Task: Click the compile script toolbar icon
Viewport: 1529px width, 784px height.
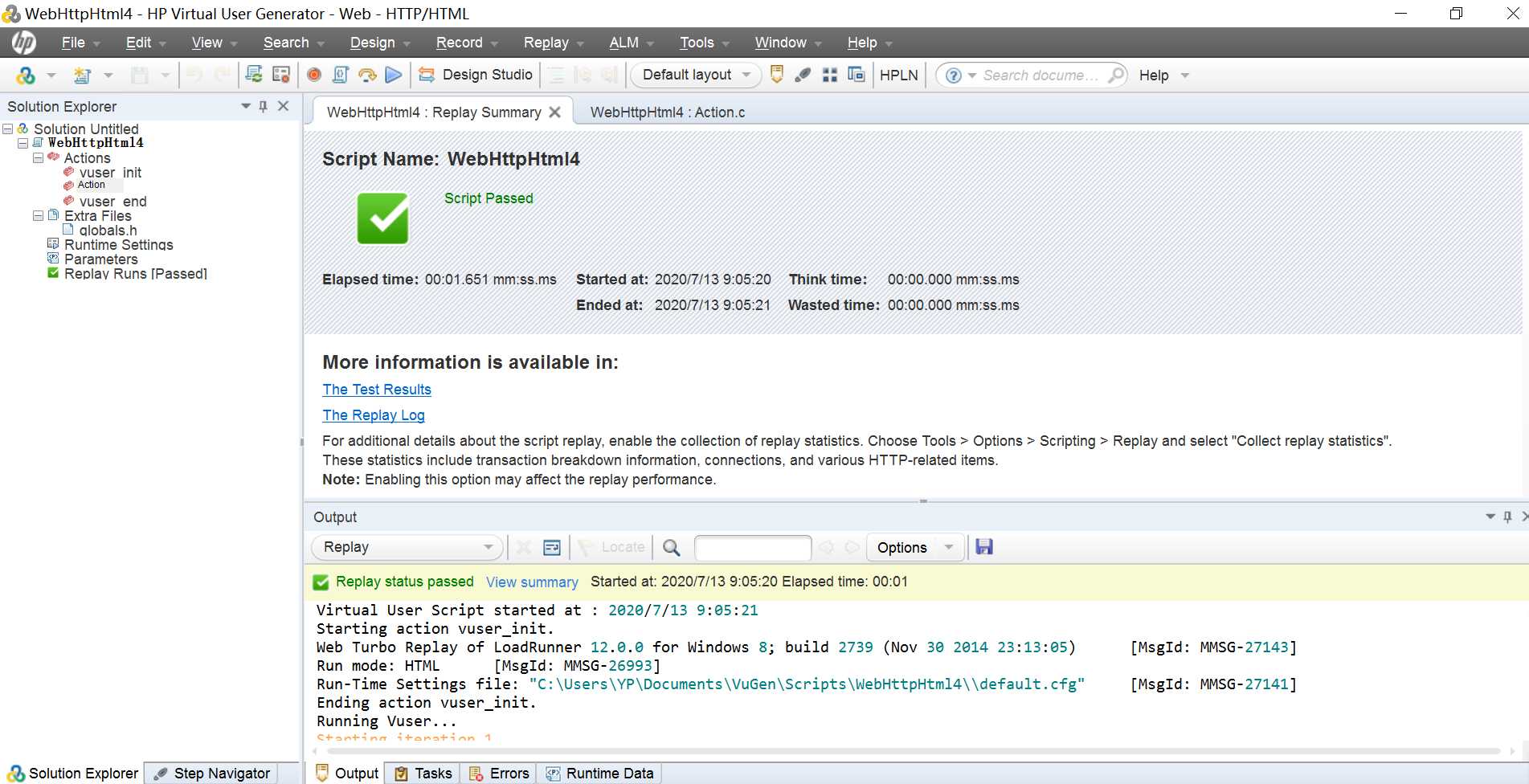Action: 341,75
